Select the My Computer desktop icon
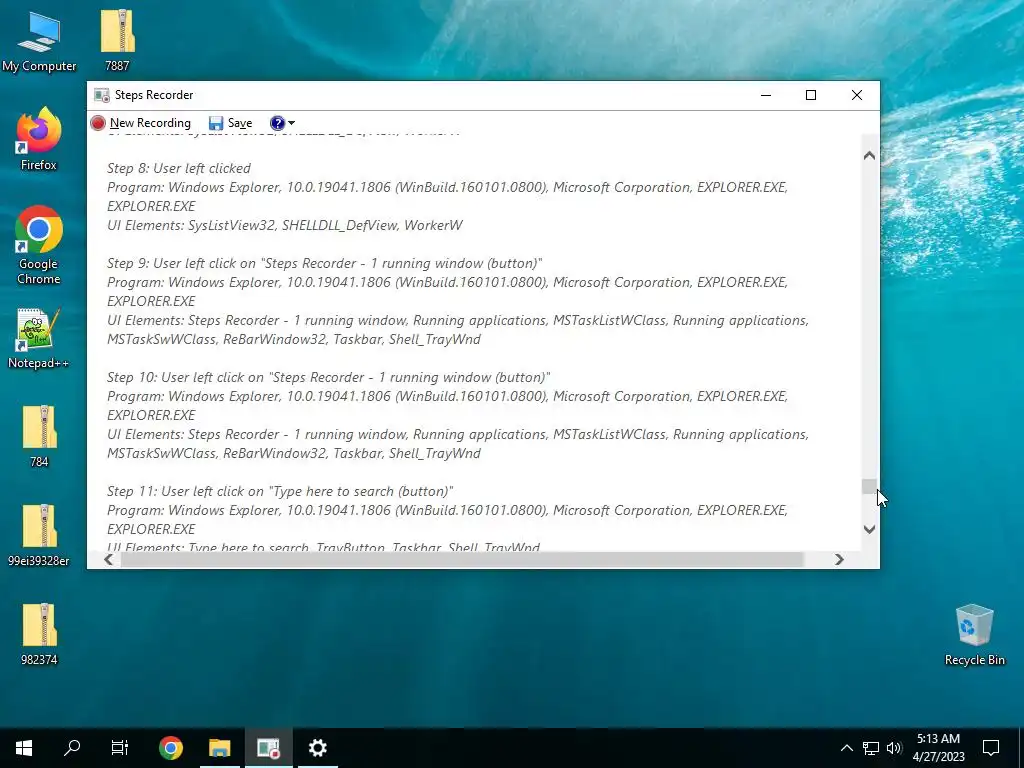Image resolution: width=1024 pixels, height=768 pixels. pos(39,42)
